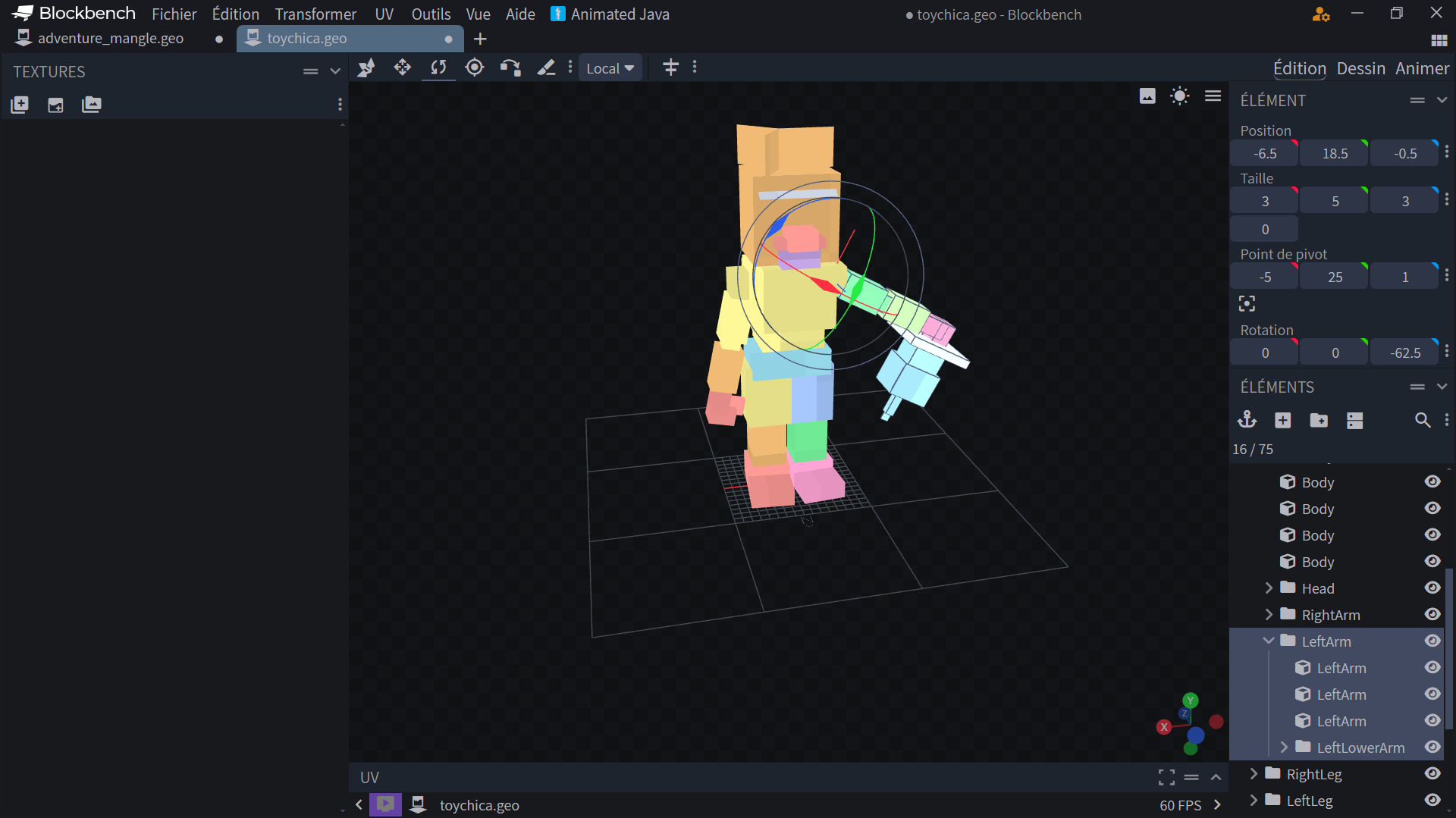Open a new tab with plus button

(480, 39)
